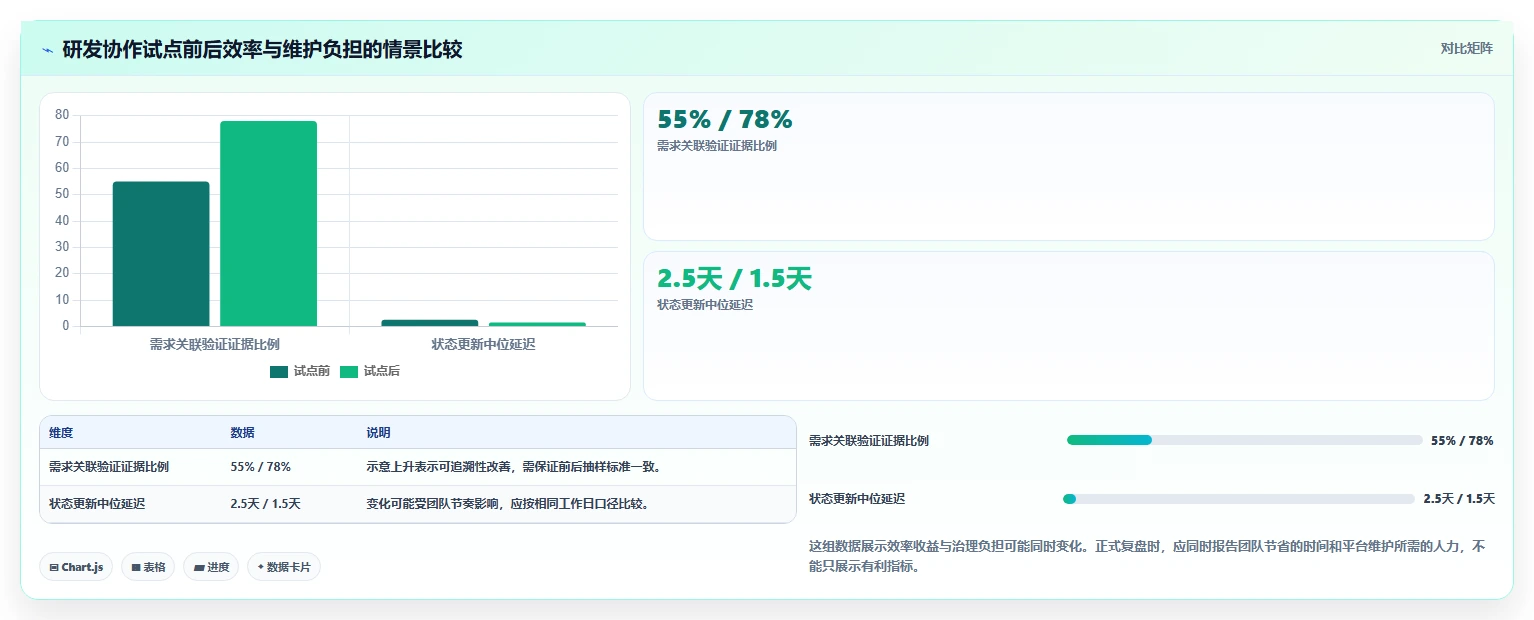This screenshot has width=1534, height=620.
Task: Click the 维度 table column header
Action: point(61,433)
